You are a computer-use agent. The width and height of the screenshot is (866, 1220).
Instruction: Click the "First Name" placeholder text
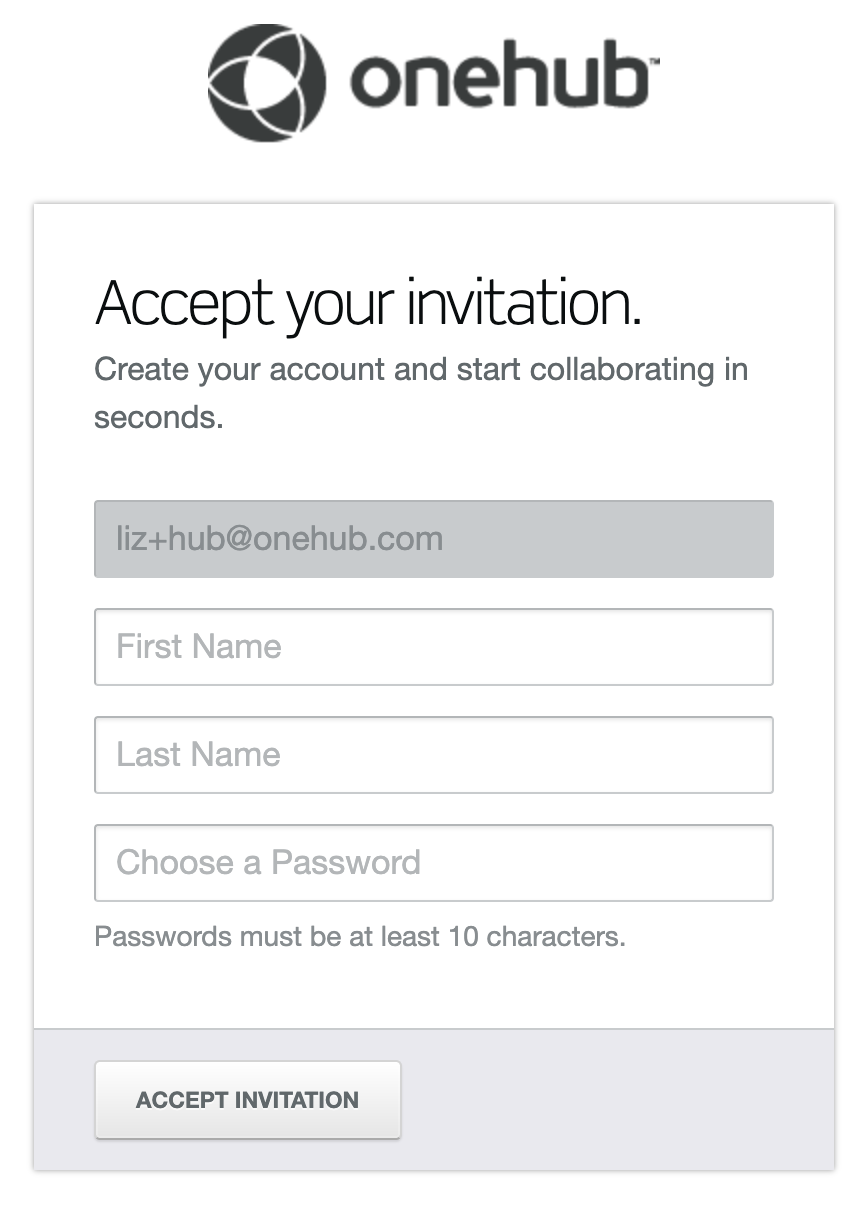click(x=199, y=647)
